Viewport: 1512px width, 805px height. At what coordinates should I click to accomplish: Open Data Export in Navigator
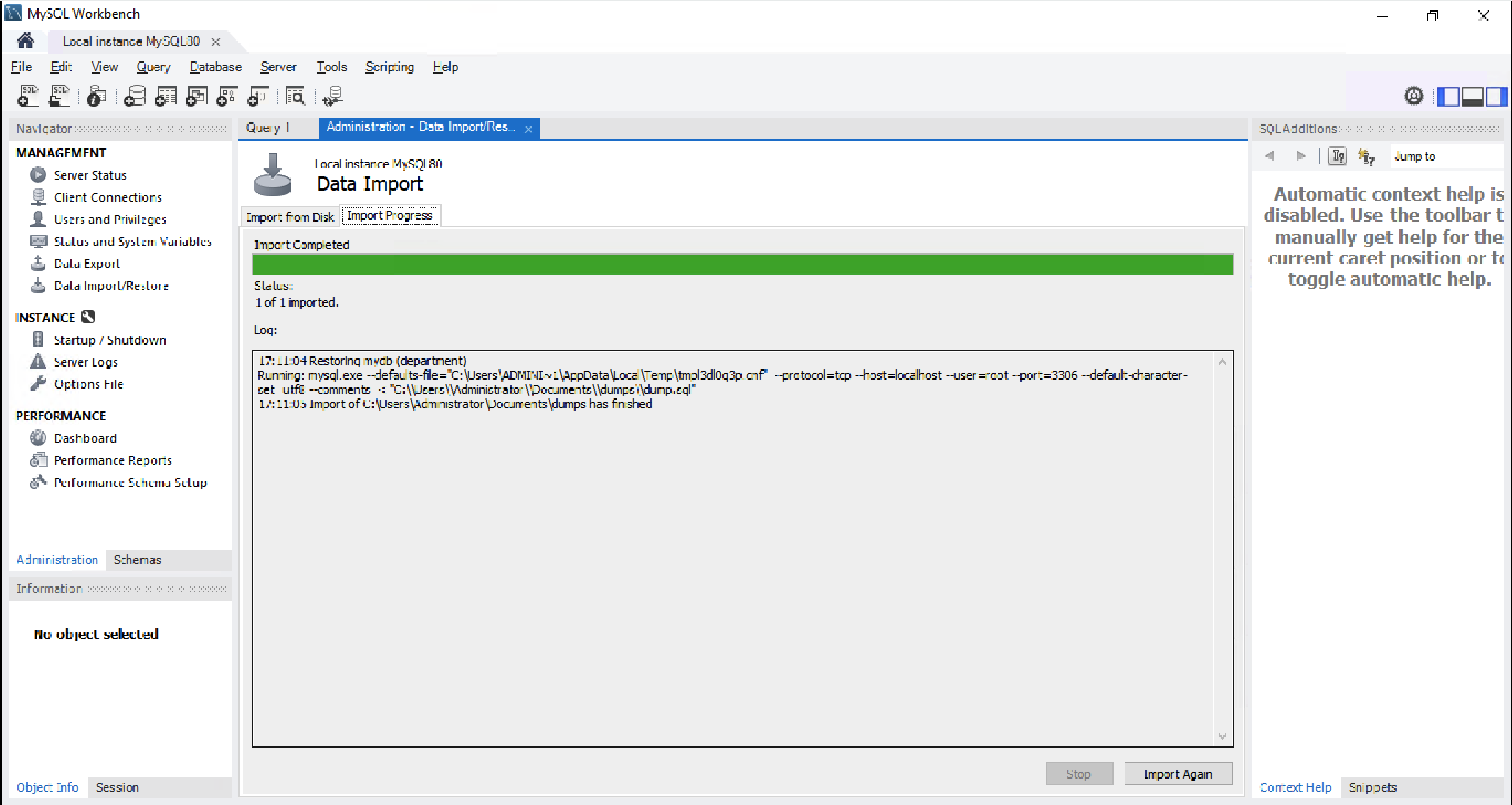86,264
